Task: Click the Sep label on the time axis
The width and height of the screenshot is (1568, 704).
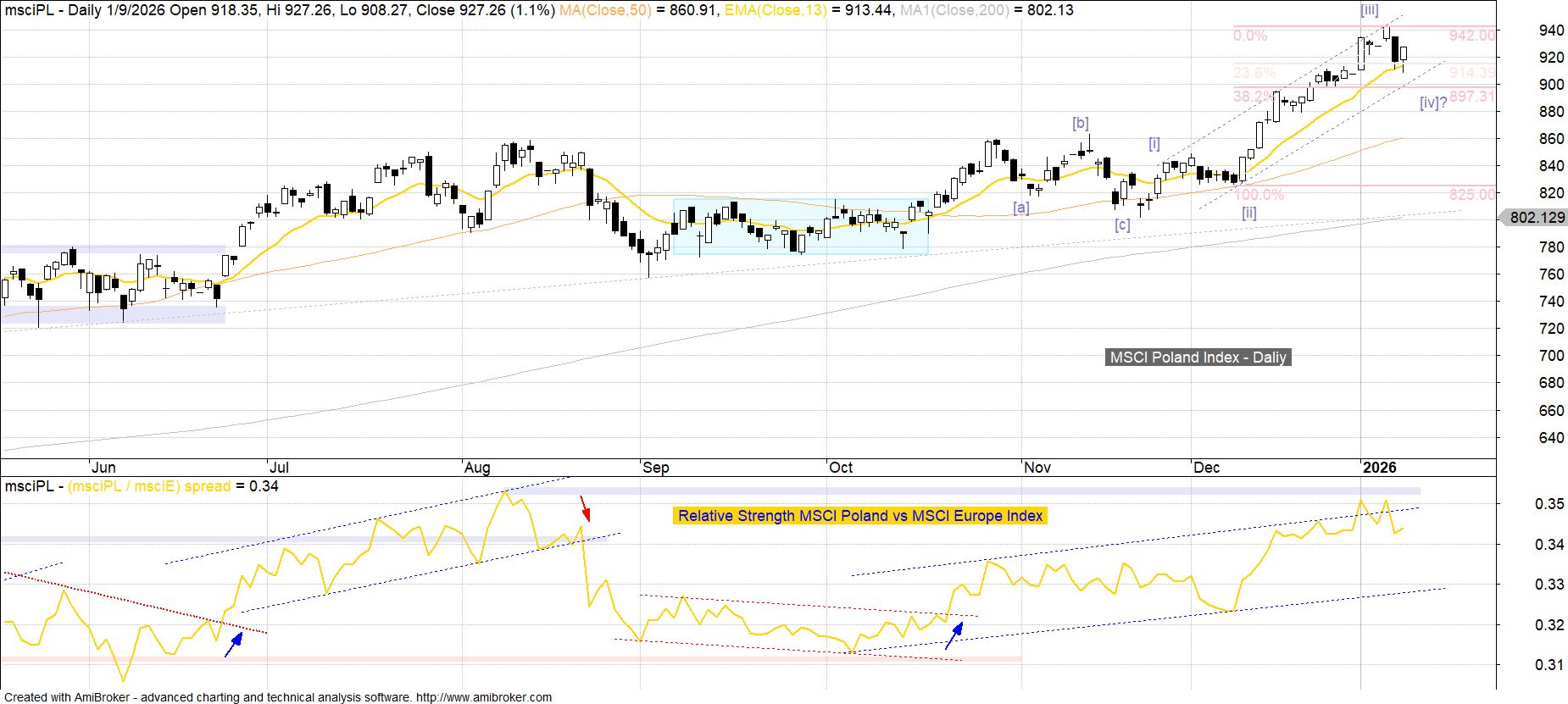Action: click(655, 468)
